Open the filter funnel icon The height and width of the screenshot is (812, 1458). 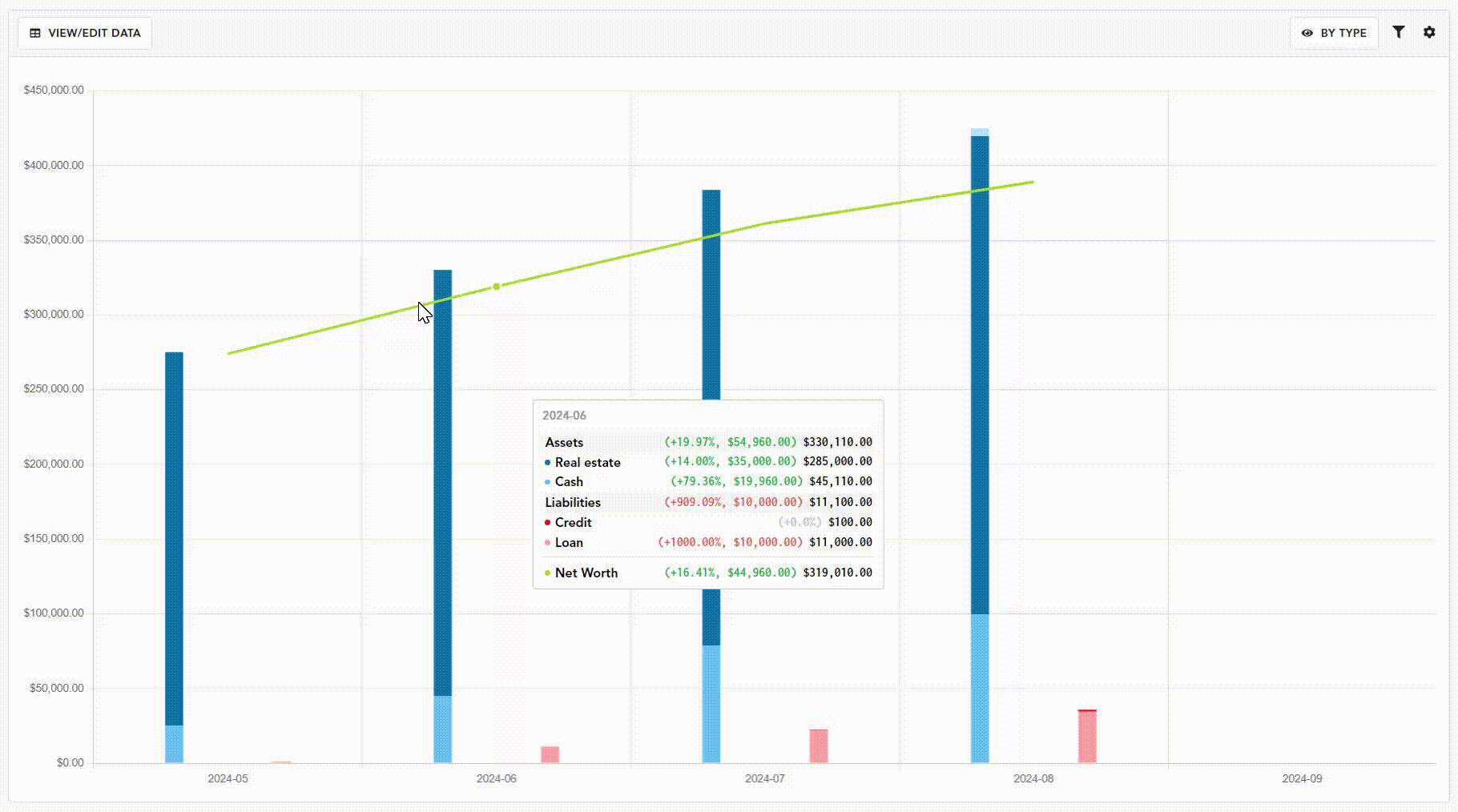pos(1399,32)
